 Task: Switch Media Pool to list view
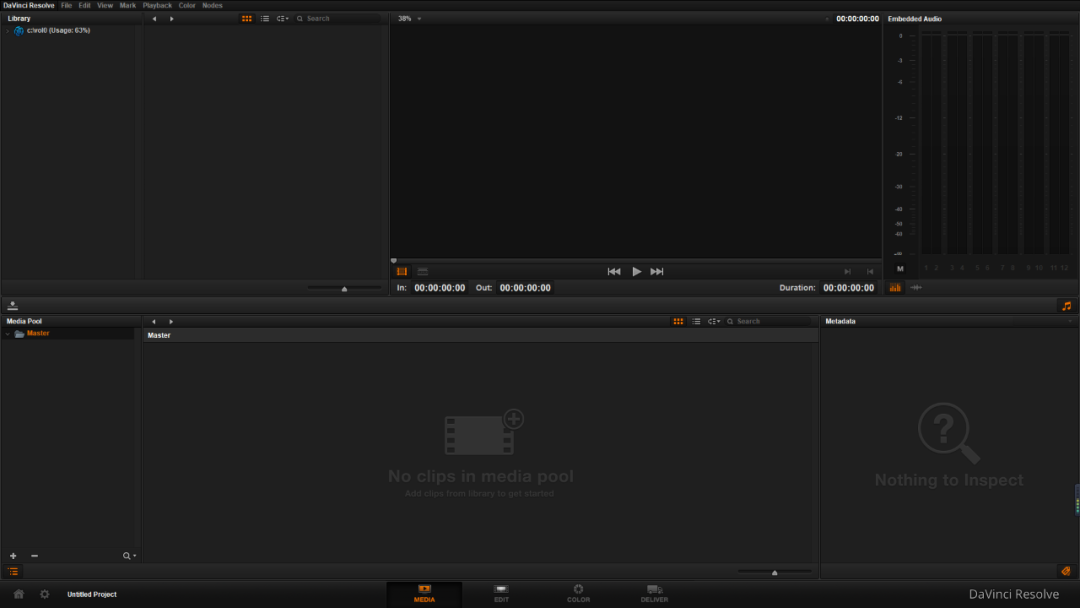[696, 322]
